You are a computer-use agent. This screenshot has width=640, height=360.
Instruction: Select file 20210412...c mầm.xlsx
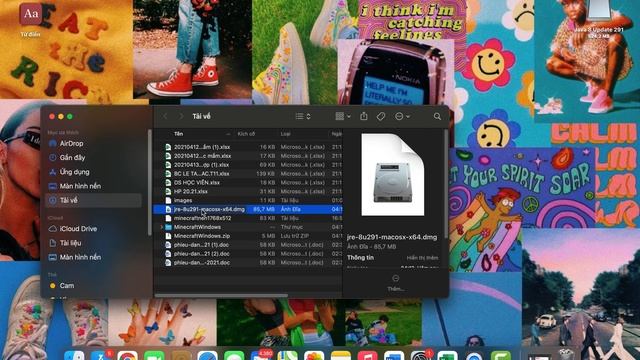202,156
